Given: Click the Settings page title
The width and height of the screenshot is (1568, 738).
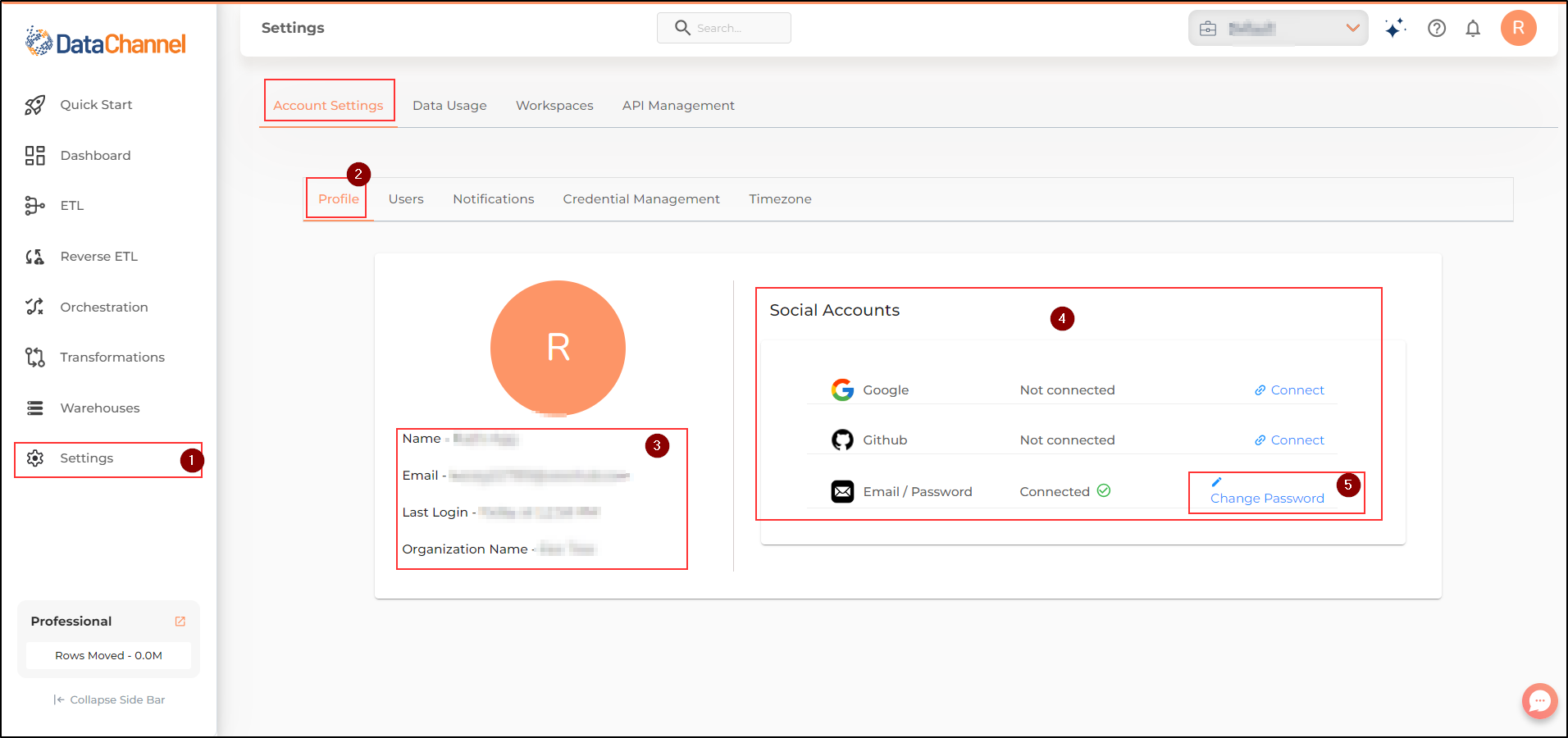Looking at the screenshot, I should (293, 28).
